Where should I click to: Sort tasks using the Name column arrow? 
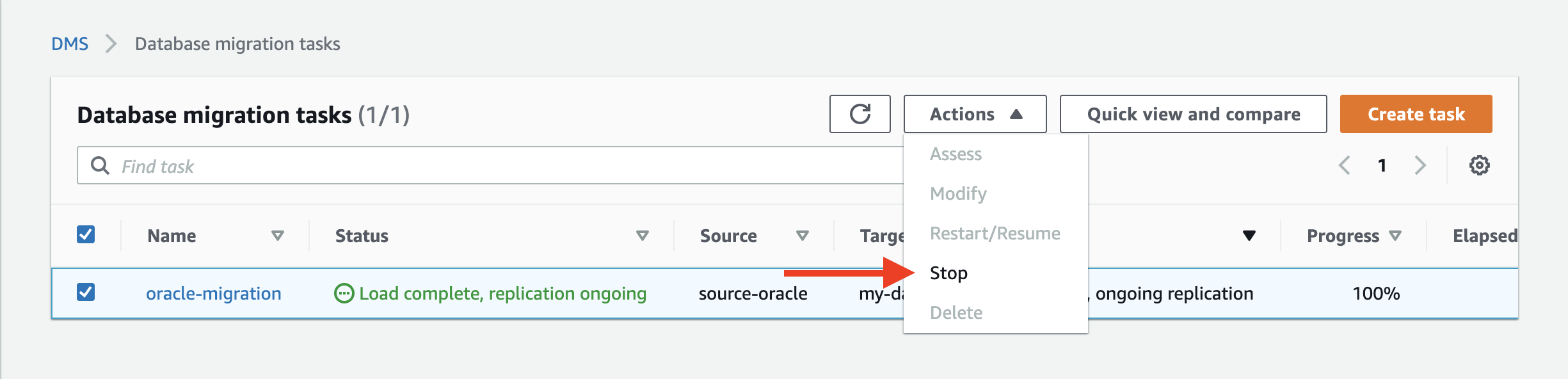click(276, 236)
